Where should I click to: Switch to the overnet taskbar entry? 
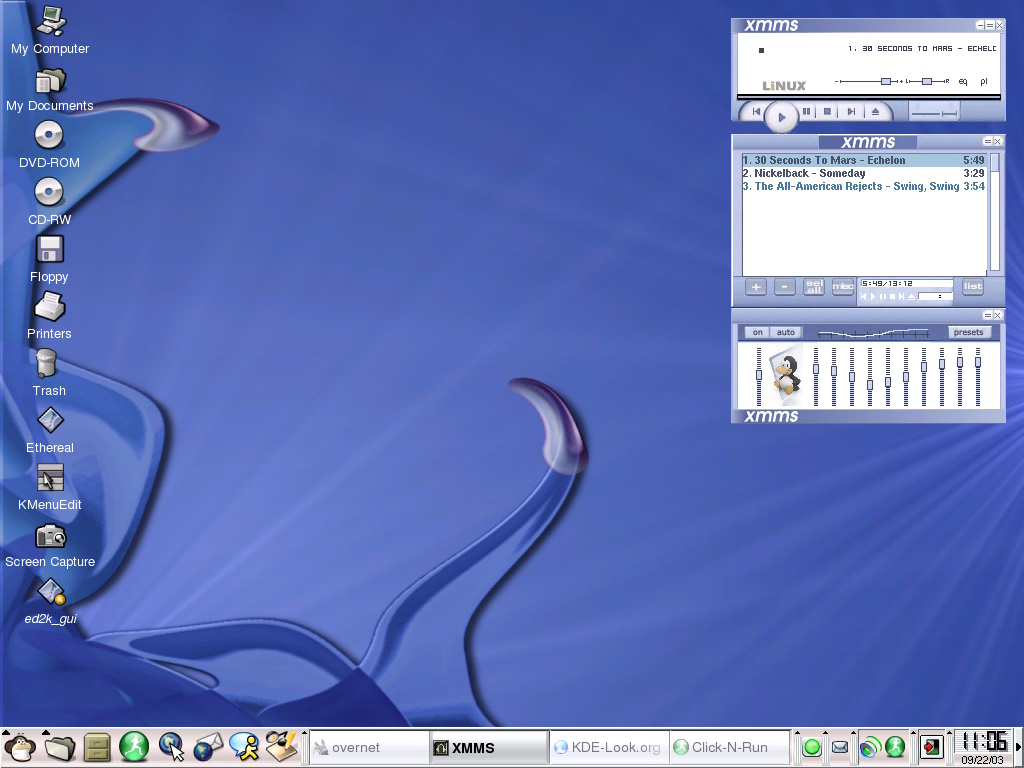(x=369, y=747)
